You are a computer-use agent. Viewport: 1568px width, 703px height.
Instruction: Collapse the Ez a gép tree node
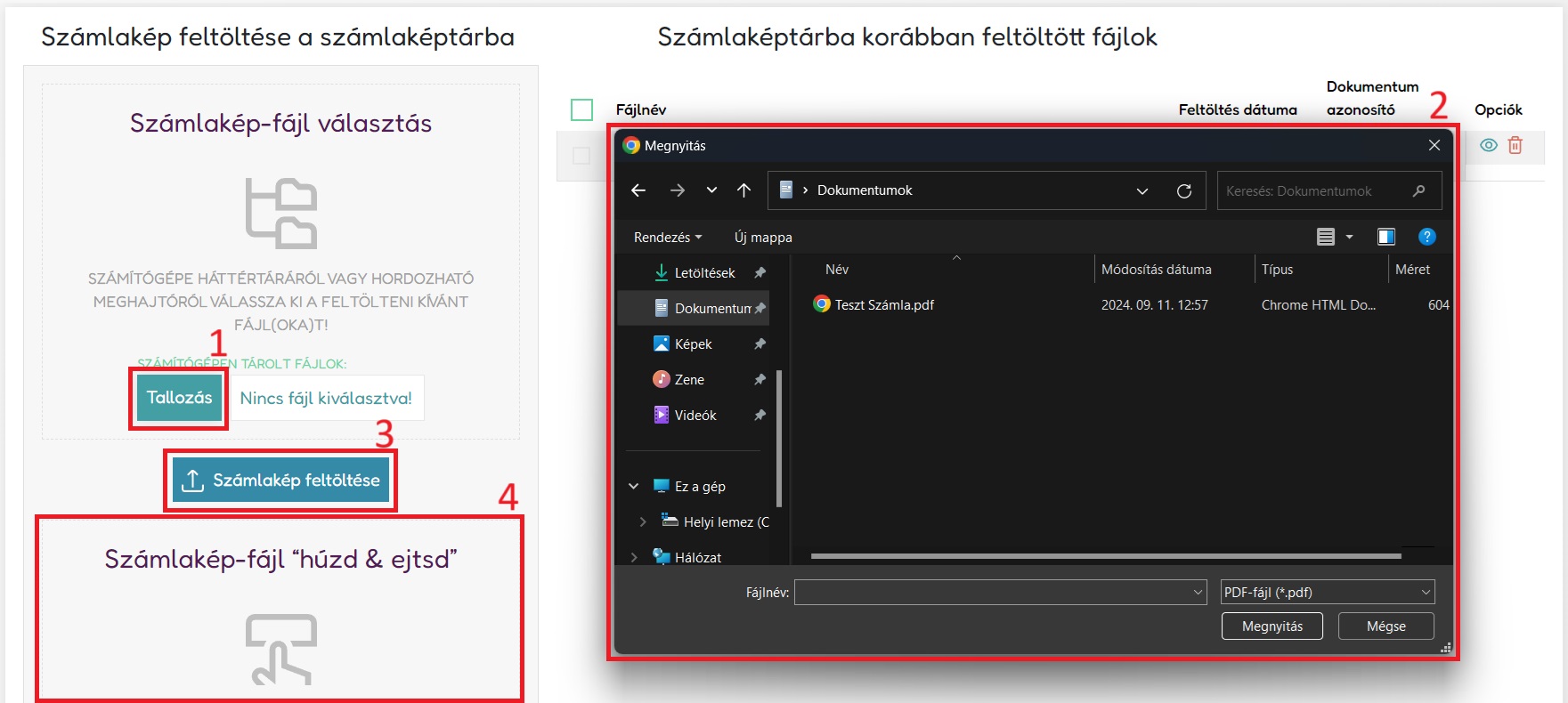coord(633,487)
